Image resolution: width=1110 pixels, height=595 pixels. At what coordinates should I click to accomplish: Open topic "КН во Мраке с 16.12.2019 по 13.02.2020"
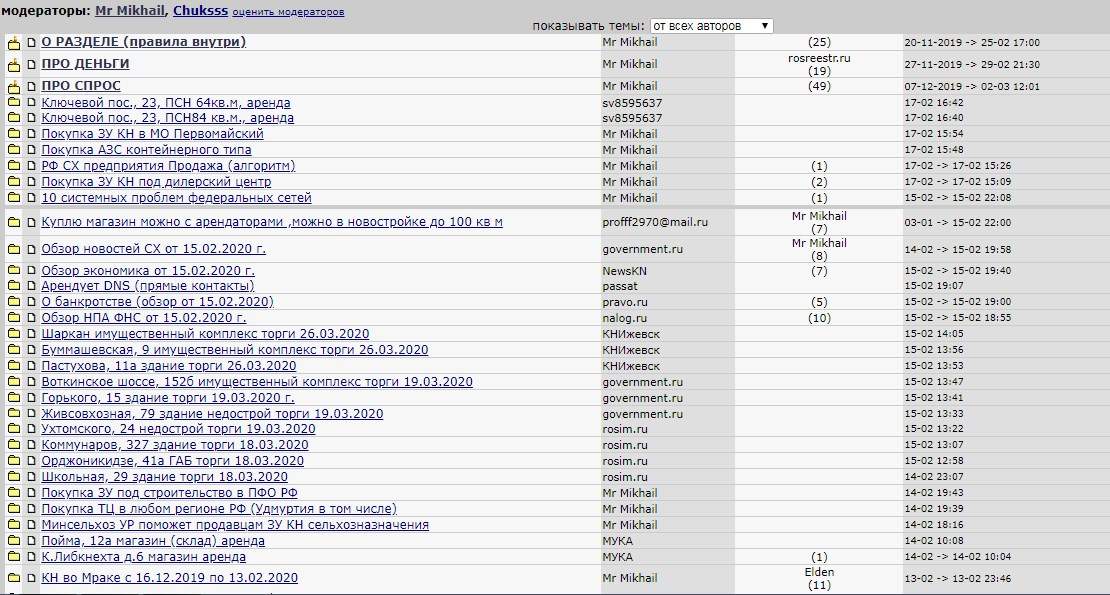coord(169,578)
